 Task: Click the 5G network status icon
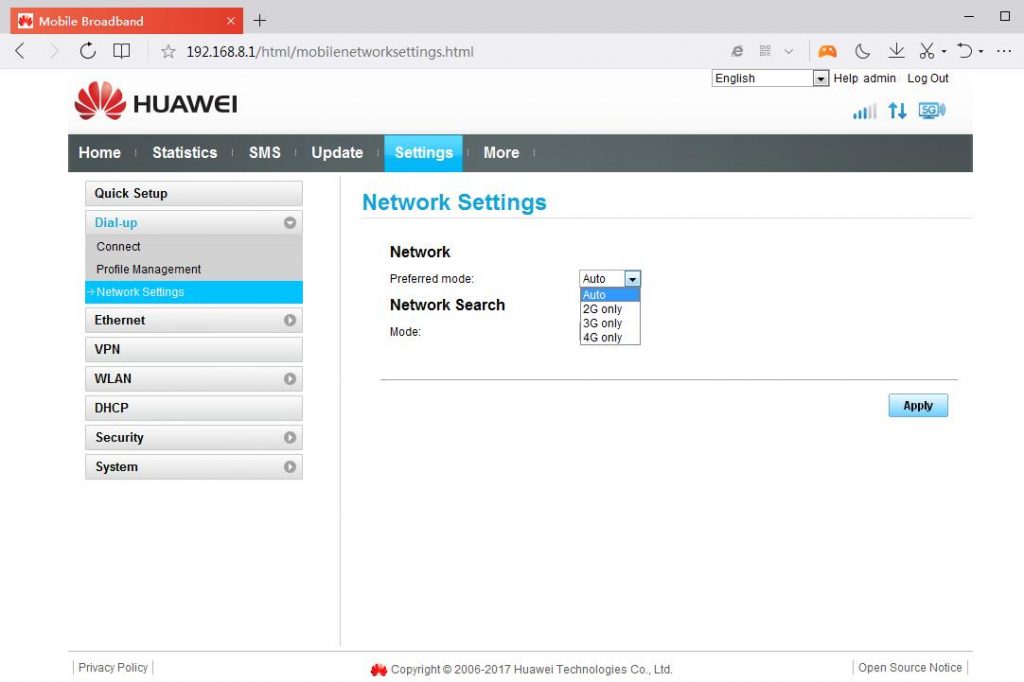coord(930,111)
